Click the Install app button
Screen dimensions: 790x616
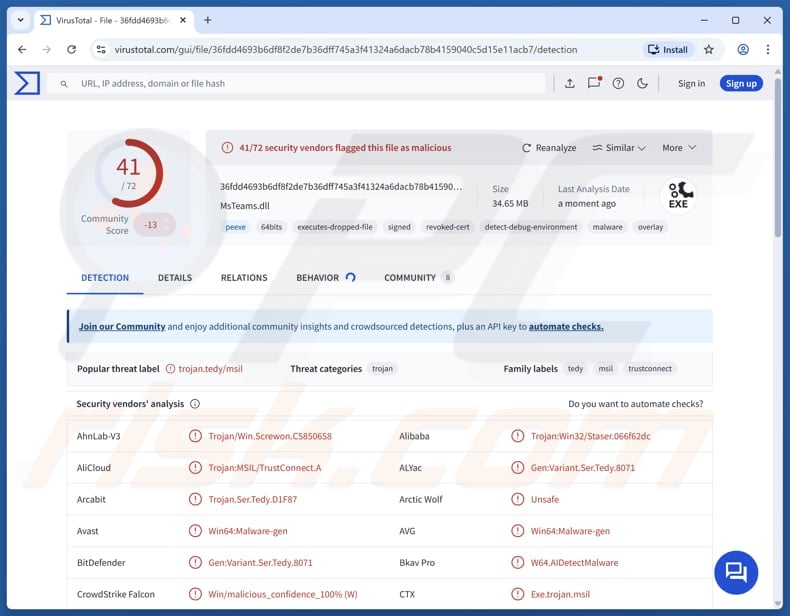(668, 49)
